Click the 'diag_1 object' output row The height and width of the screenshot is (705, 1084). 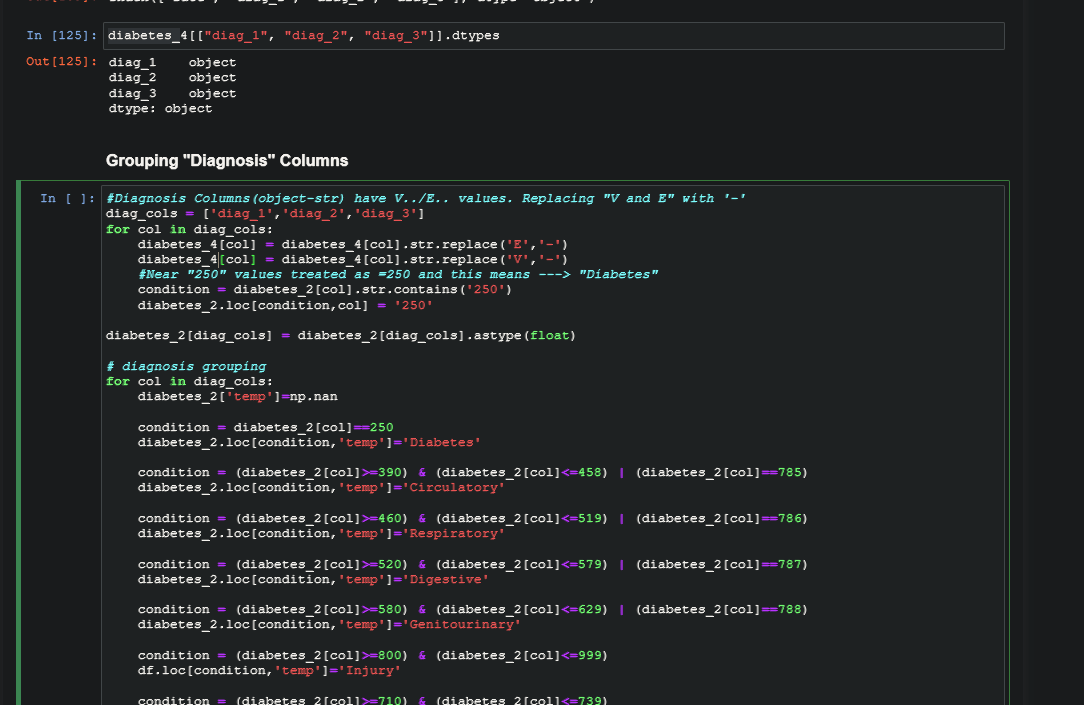(172, 62)
